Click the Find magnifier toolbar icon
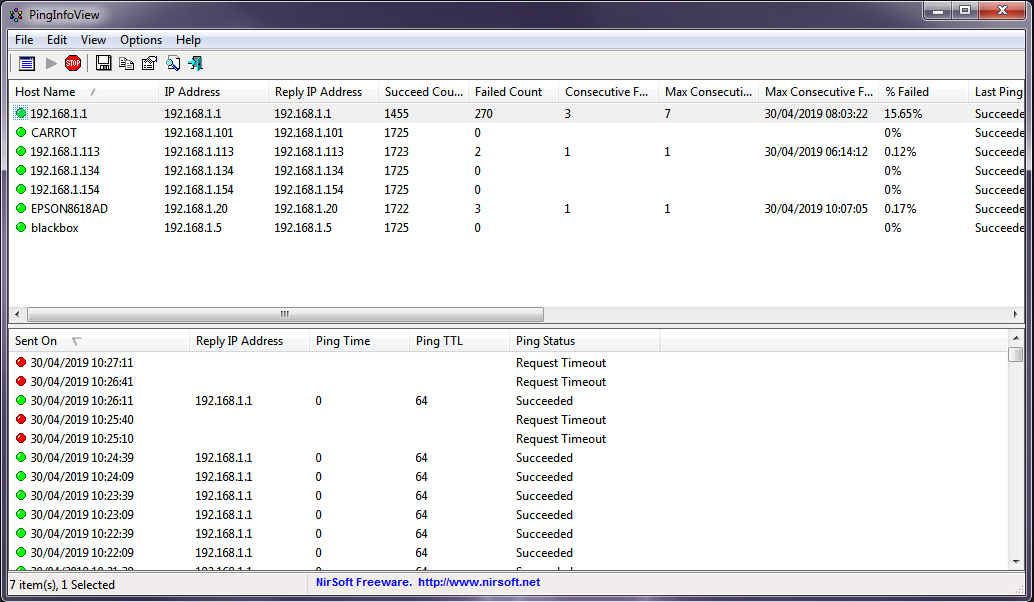The height and width of the screenshot is (602, 1034). click(172, 63)
